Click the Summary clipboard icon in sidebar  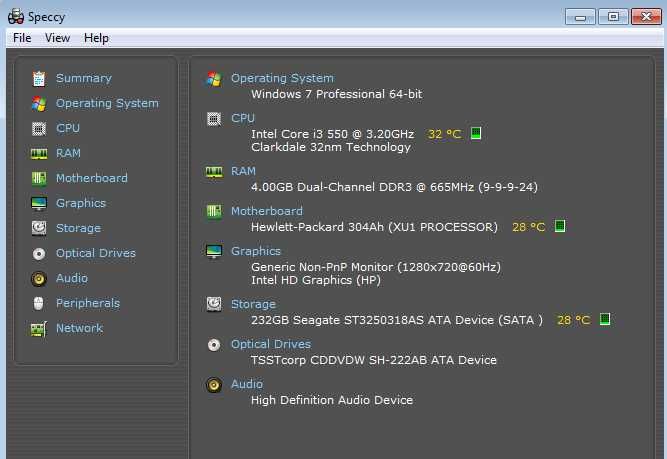[x=39, y=79]
